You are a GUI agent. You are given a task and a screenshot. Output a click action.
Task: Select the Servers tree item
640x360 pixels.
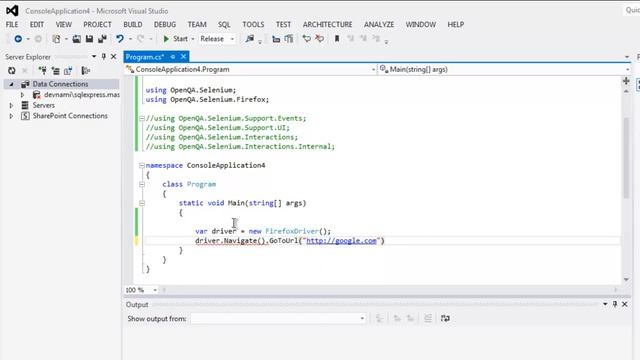[x=44, y=105]
